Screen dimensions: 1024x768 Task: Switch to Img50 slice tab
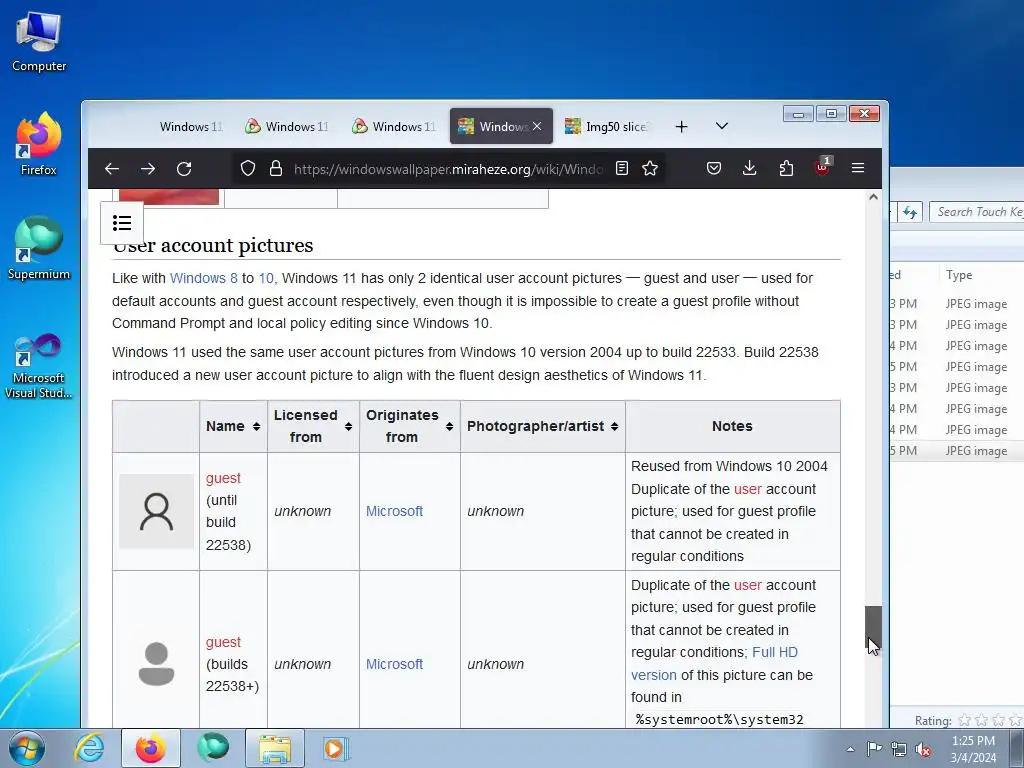[607, 127]
